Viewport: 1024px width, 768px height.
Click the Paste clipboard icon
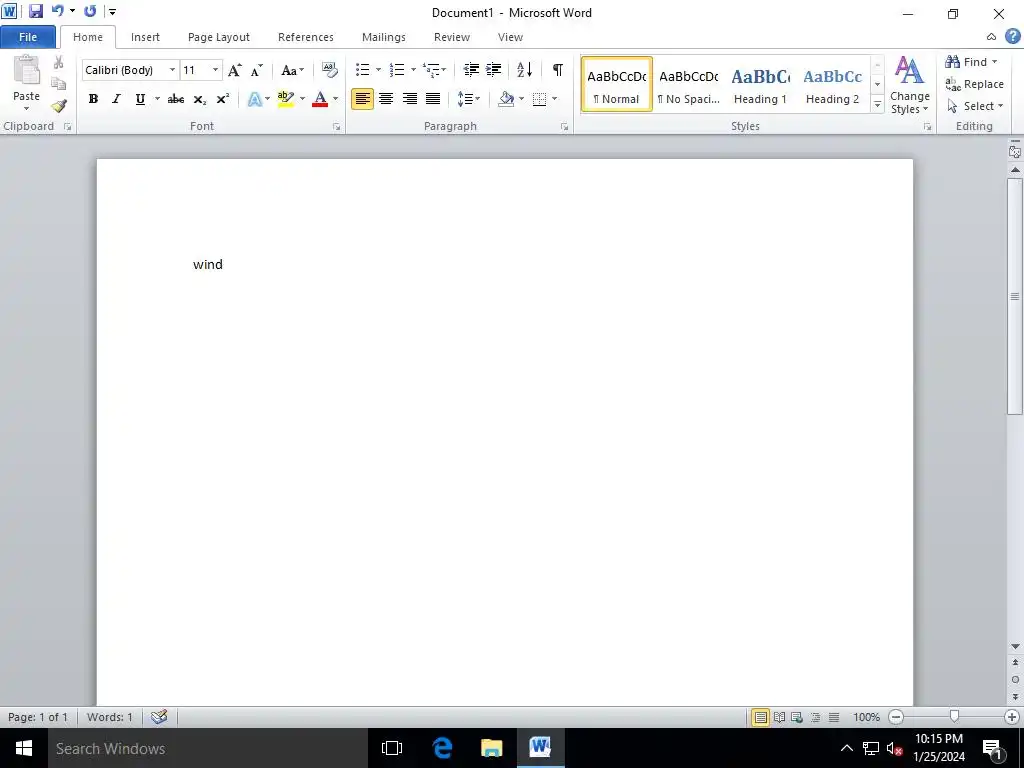(x=27, y=70)
